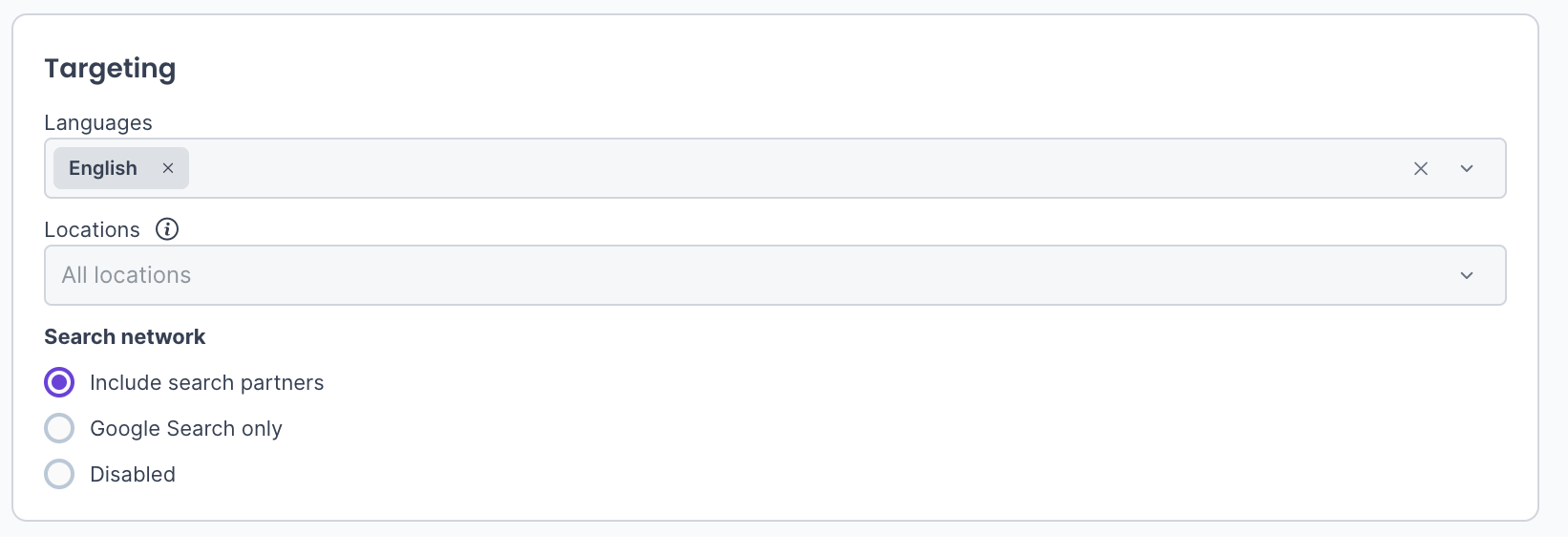The height and width of the screenshot is (537, 1568).
Task: Remove the English language chip
Action: (168, 168)
